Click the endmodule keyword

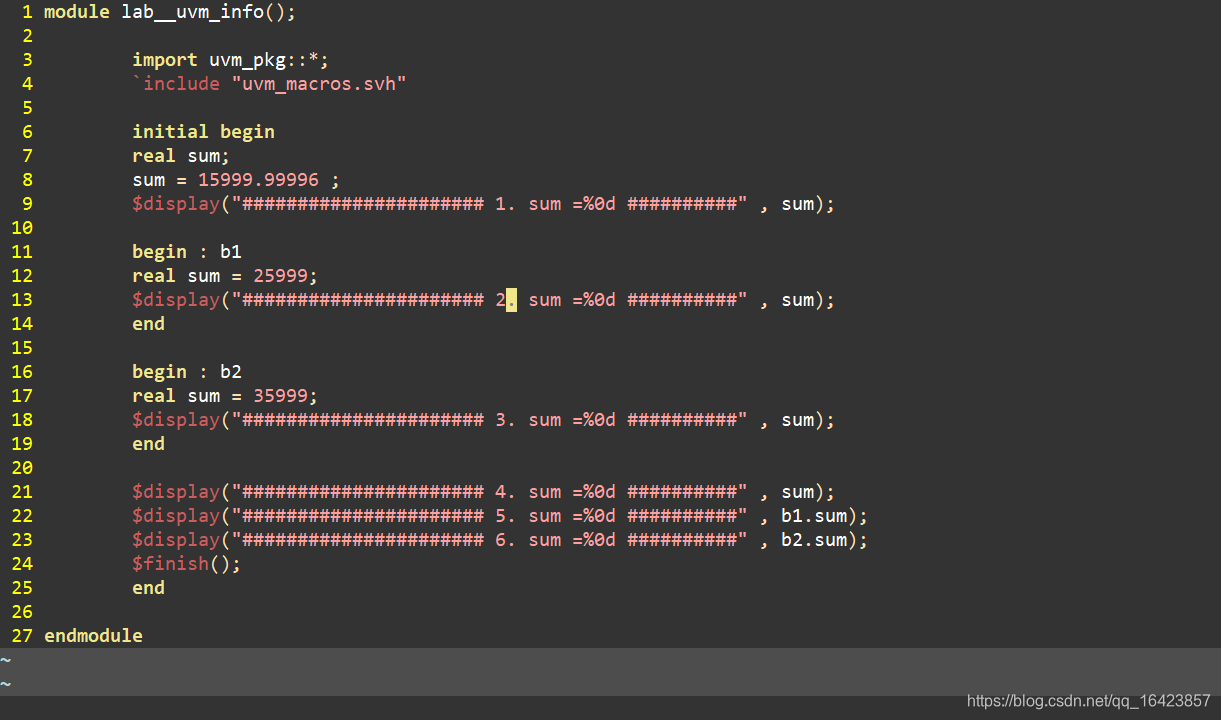point(92,635)
